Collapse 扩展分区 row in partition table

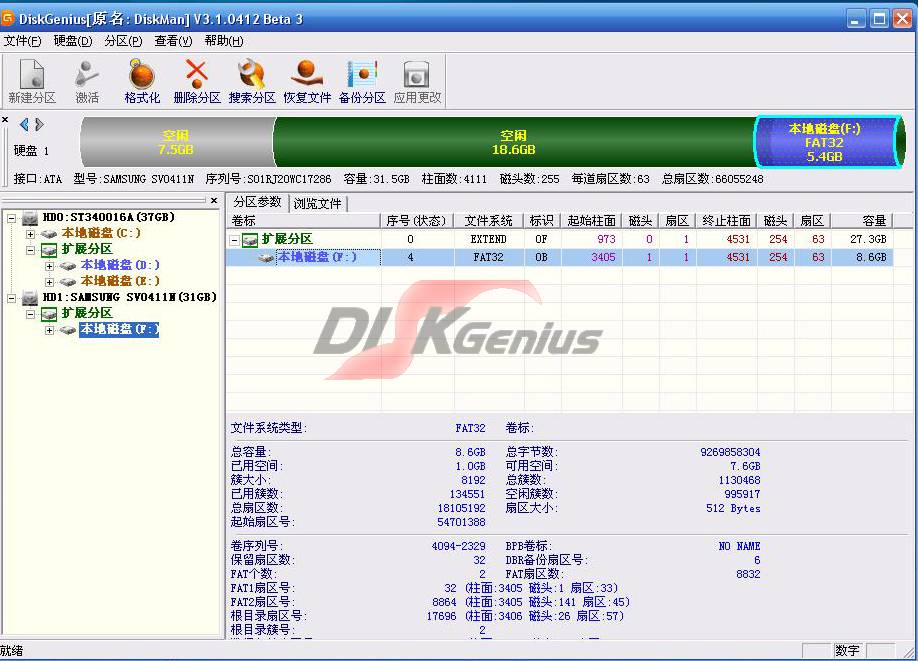(234, 240)
